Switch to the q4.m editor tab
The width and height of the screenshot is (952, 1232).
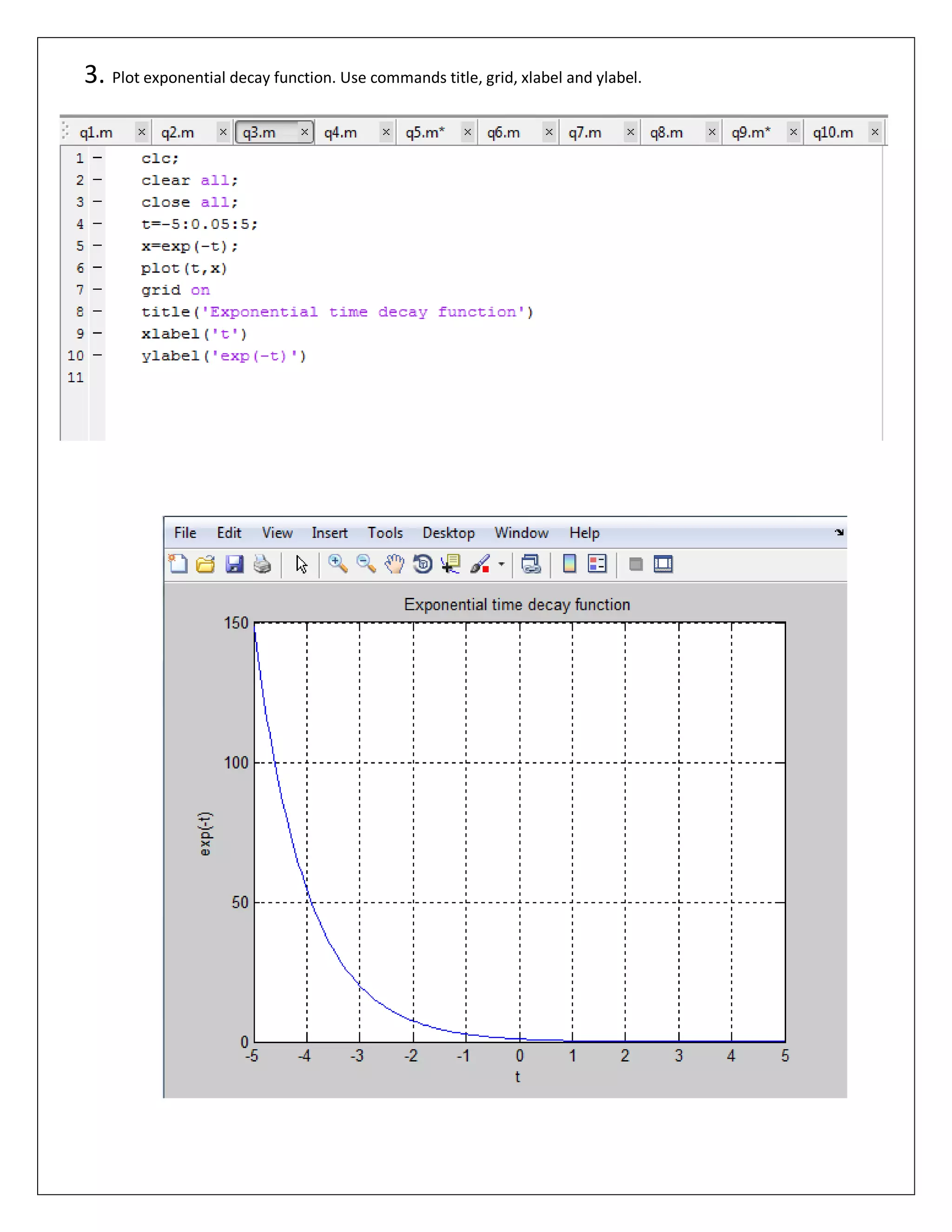pyautogui.click(x=341, y=132)
